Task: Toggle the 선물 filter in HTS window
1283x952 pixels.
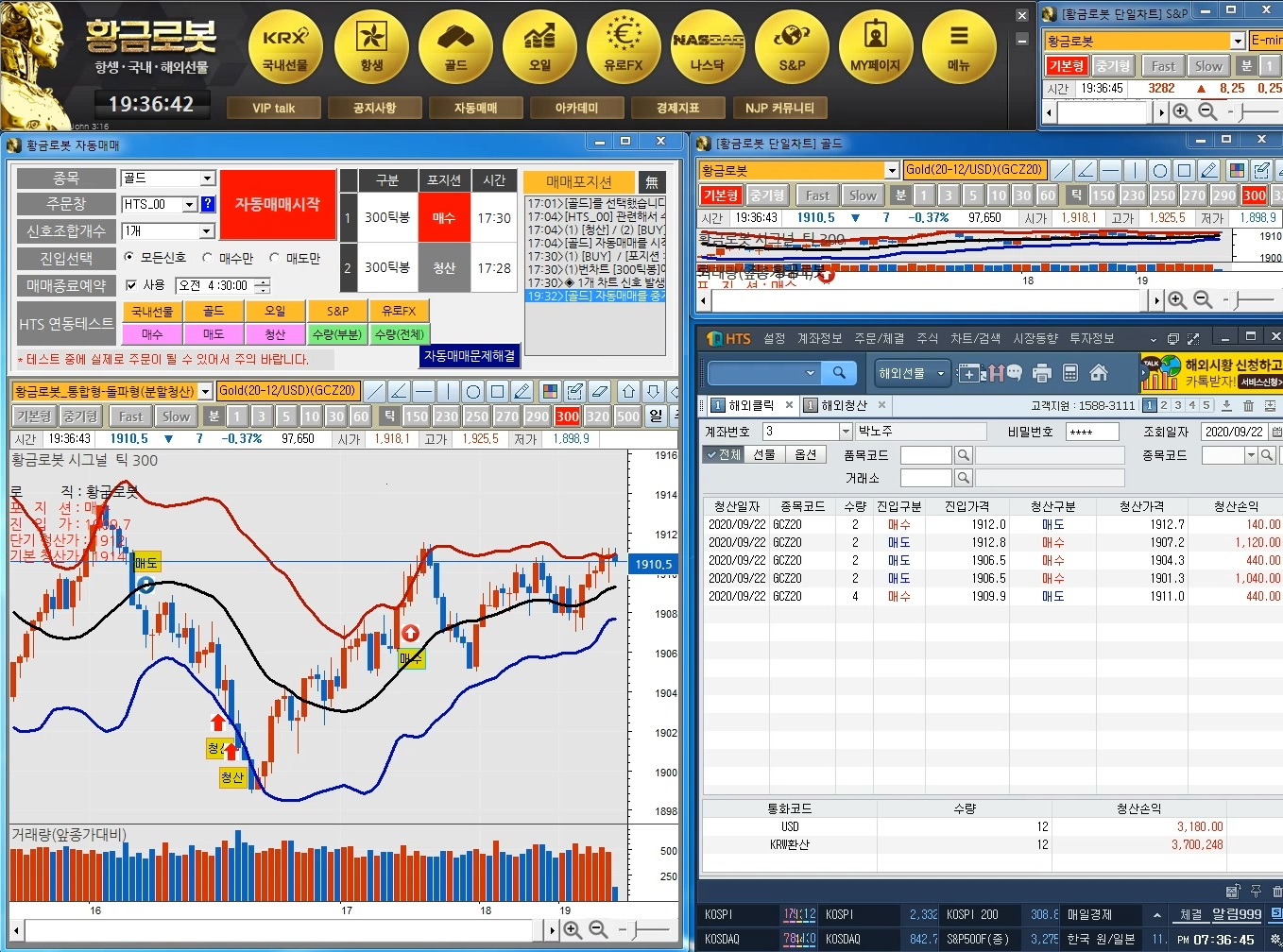Action: [x=764, y=454]
